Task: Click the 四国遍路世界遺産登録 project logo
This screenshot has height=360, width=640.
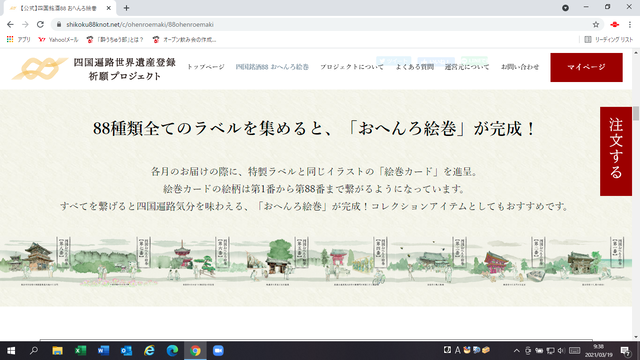Action: click(93, 68)
